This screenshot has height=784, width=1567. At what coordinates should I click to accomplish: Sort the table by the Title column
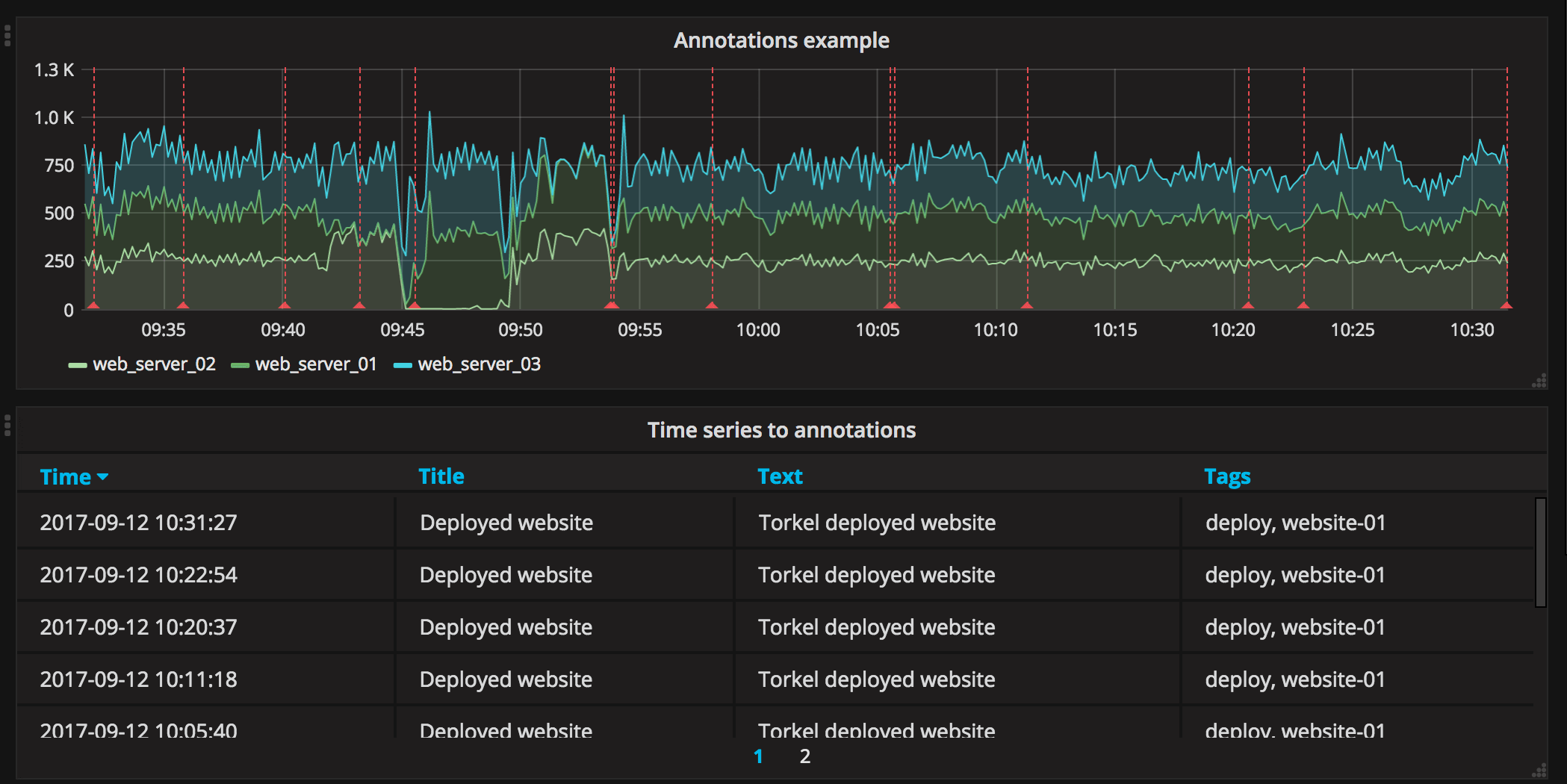coord(441,476)
